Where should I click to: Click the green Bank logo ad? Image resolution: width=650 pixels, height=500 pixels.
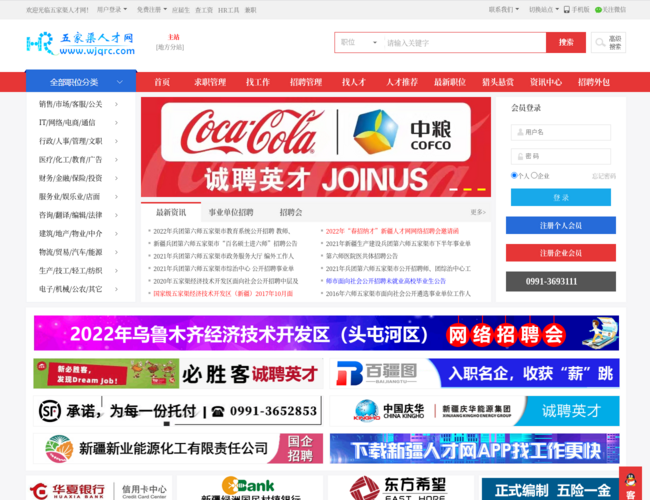point(250,488)
